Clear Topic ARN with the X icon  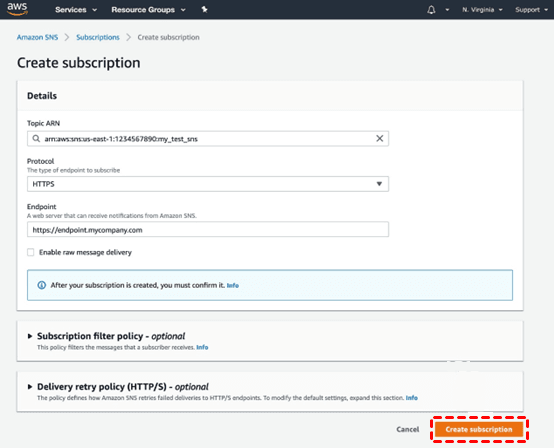coord(379,138)
